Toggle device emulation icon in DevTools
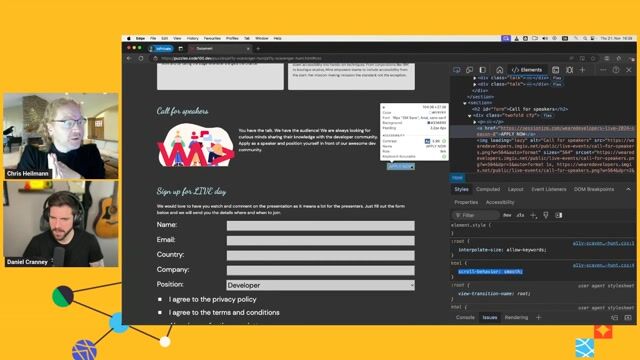The image size is (640, 360). pos(469,70)
